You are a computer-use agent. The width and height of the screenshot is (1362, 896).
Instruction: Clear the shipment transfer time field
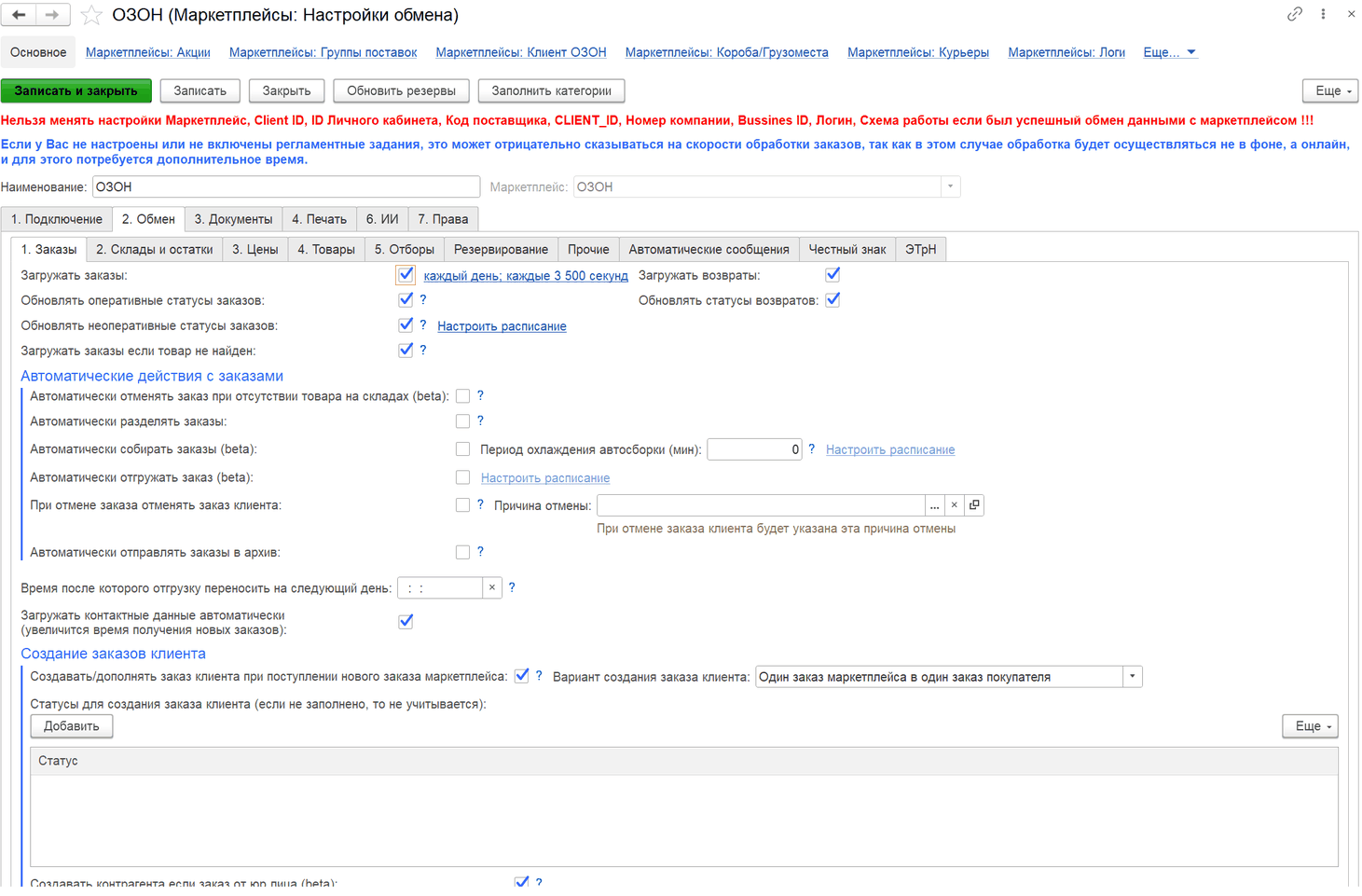coord(492,588)
